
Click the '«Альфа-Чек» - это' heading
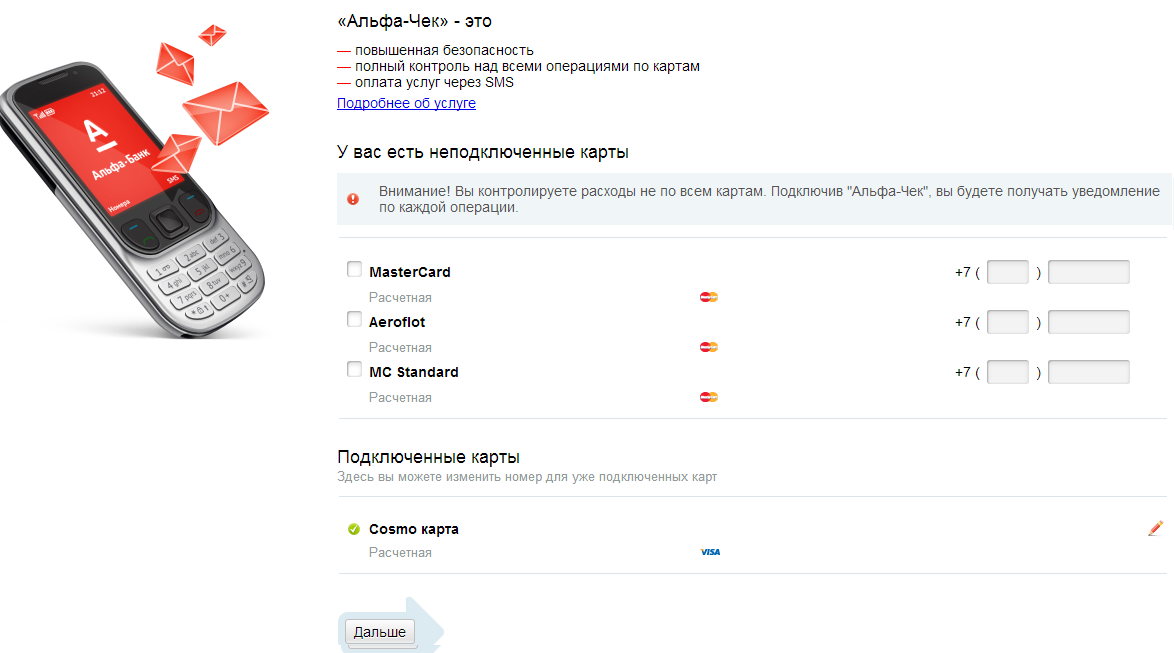coord(414,22)
